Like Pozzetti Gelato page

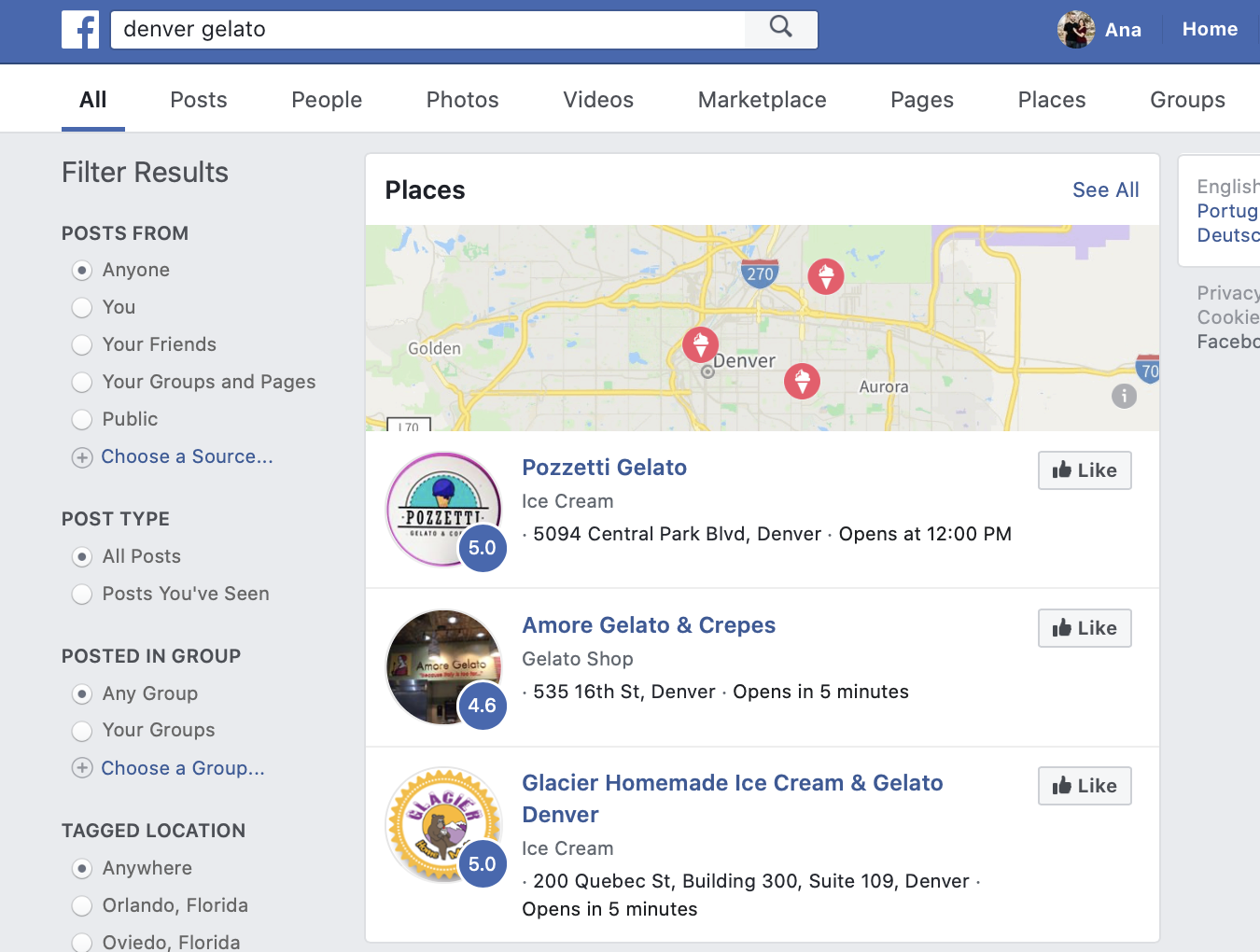1085,470
